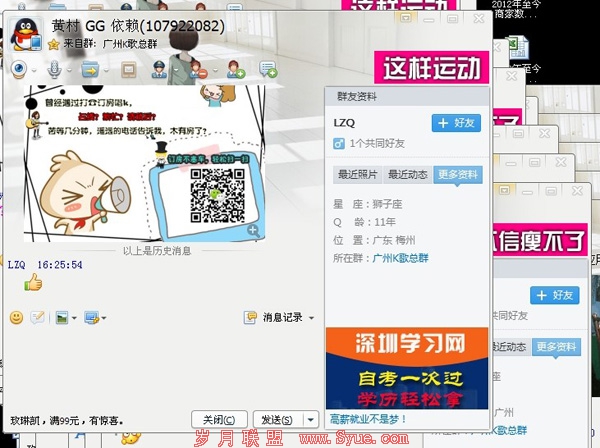This screenshot has width=600, height=448.
Task: Zoom the image with magnifier icon
Action: tap(253, 231)
